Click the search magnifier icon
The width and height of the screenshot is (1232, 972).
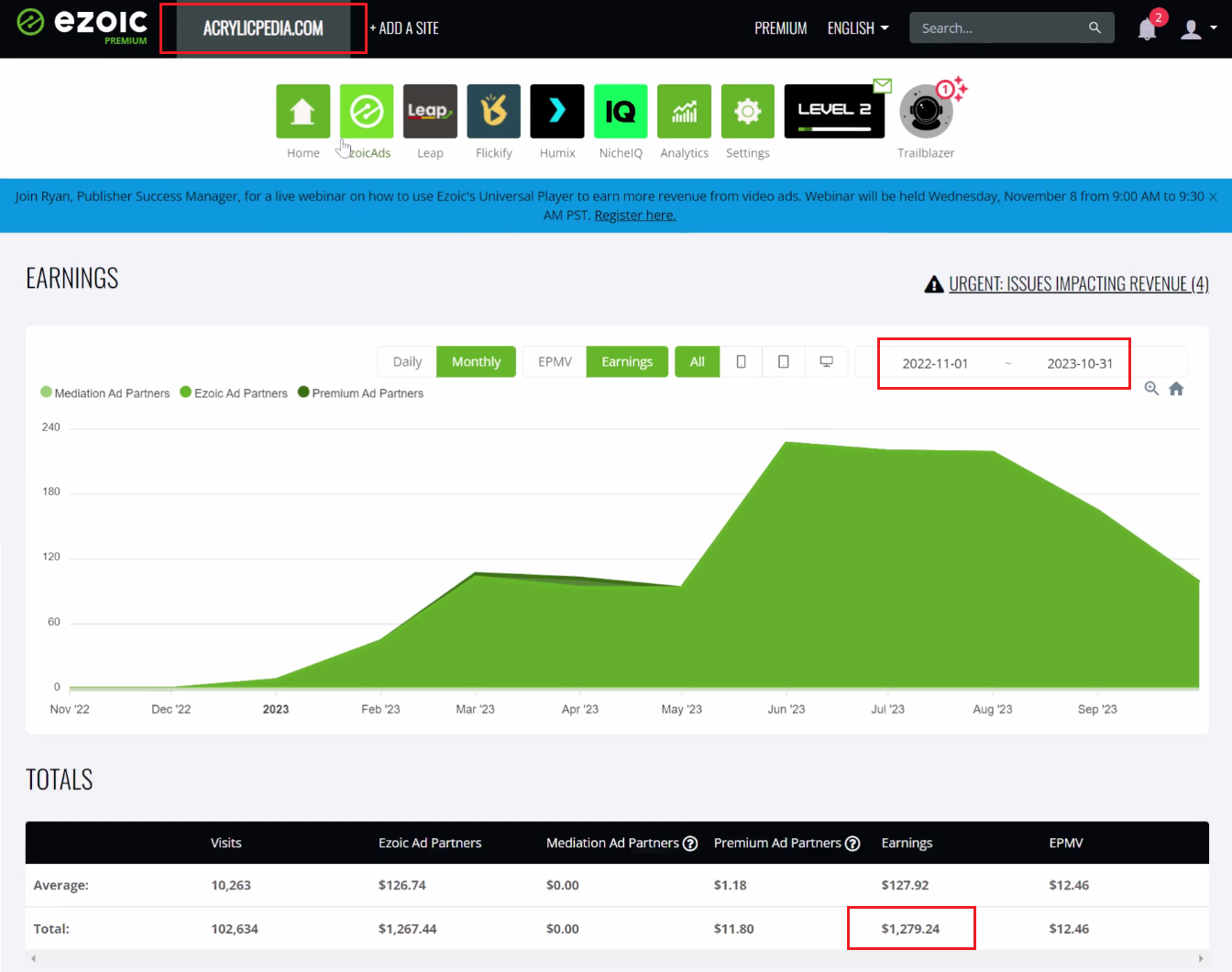click(x=1094, y=28)
